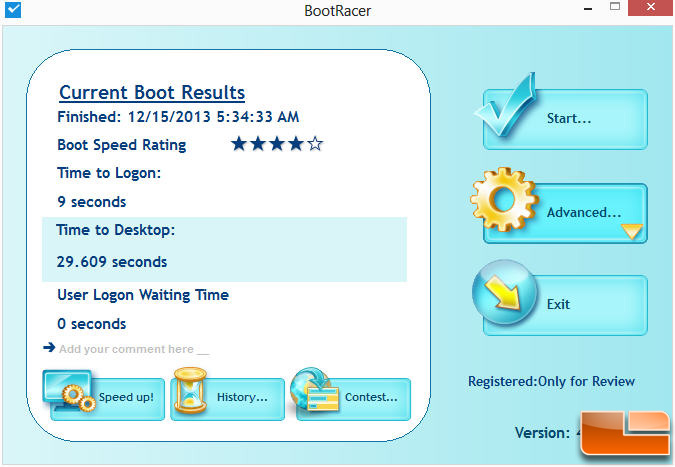Click the Add your comment here field
The height and width of the screenshot is (467, 675).
click(x=134, y=349)
